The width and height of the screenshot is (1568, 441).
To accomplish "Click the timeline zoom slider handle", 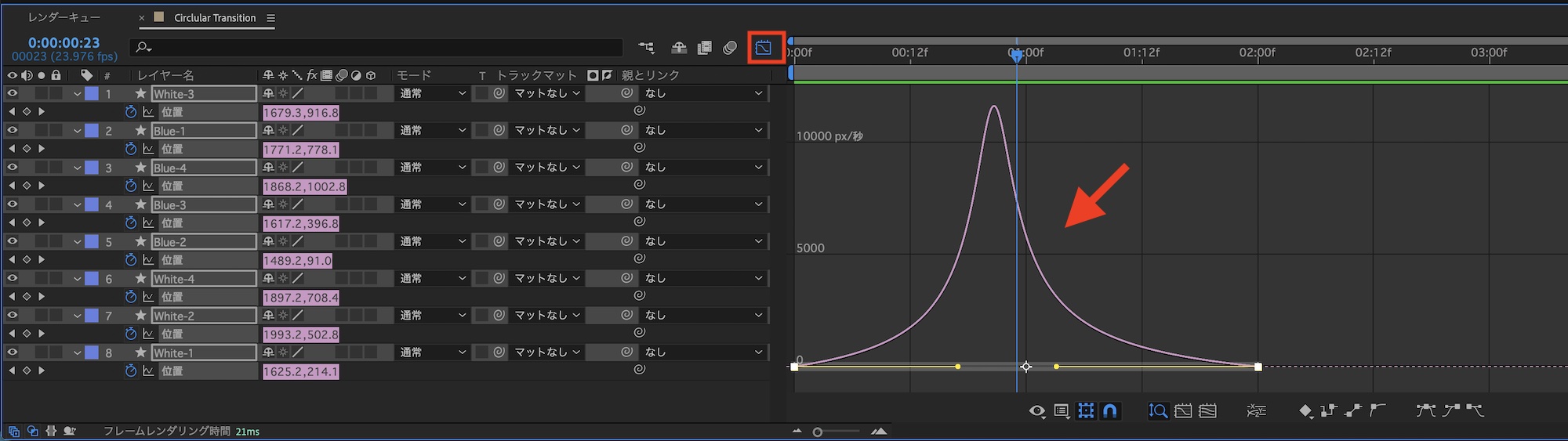I will [818, 432].
